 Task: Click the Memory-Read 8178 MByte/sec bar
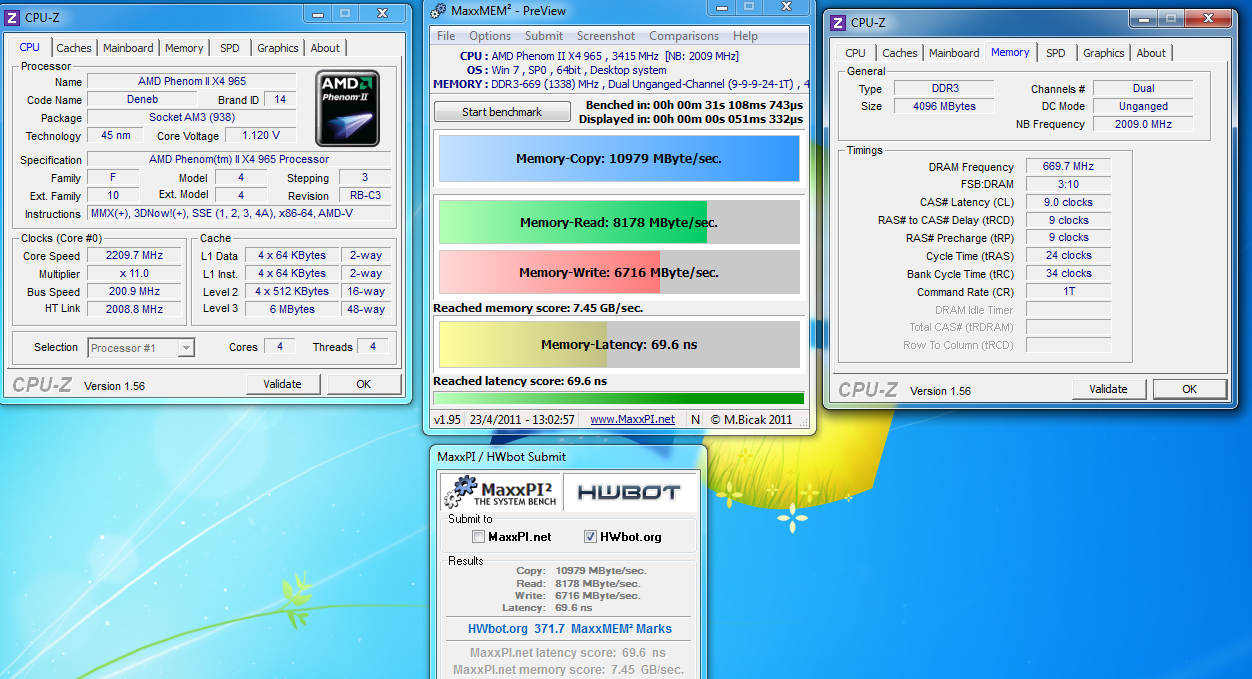point(619,223)
